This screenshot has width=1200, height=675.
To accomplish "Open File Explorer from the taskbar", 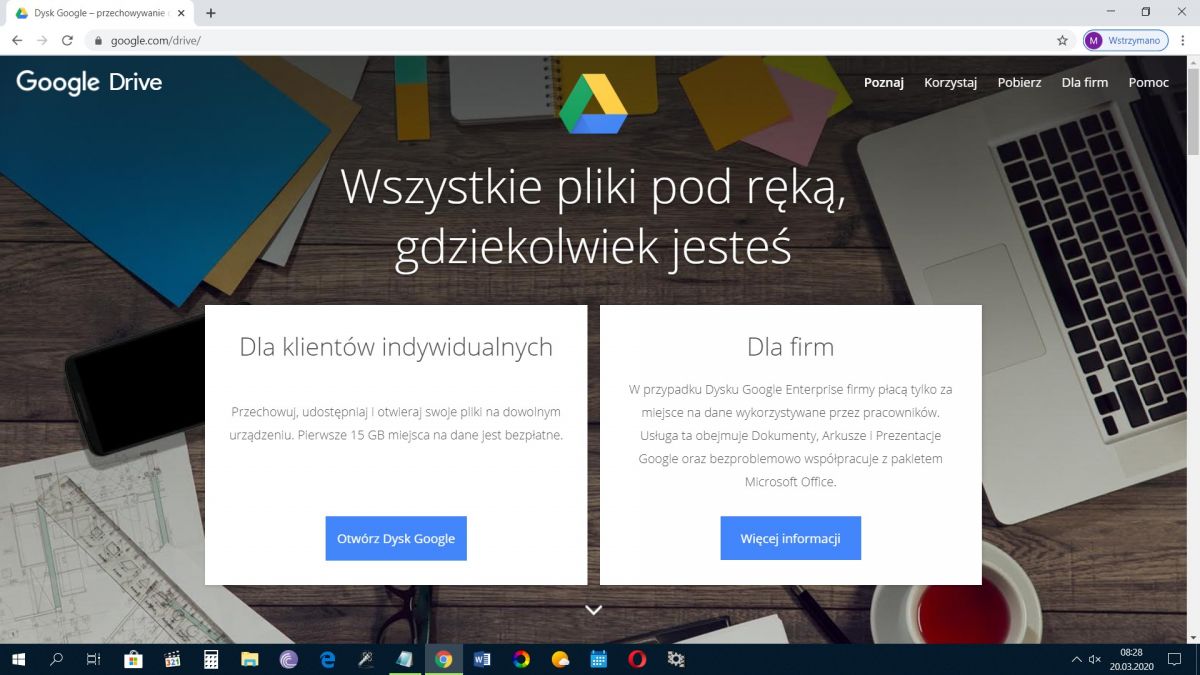I will coord(250,659).
